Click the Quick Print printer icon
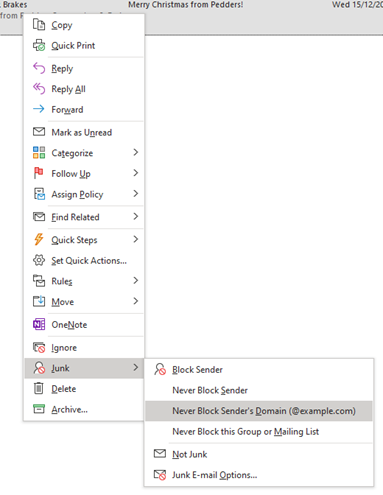 pos(39,45)
